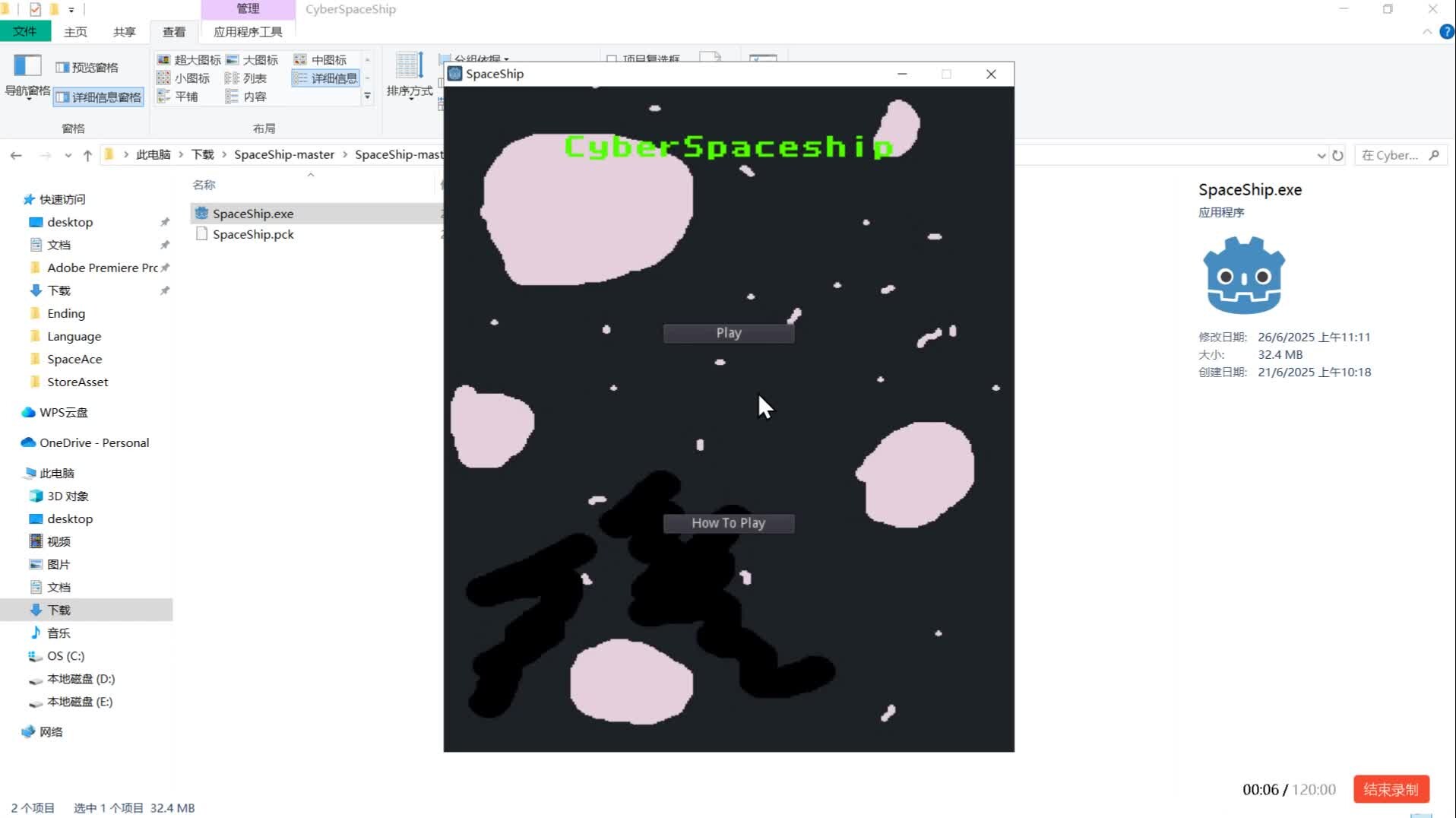
Task: Open the How To Play screen
Action: tap(728, 523)
